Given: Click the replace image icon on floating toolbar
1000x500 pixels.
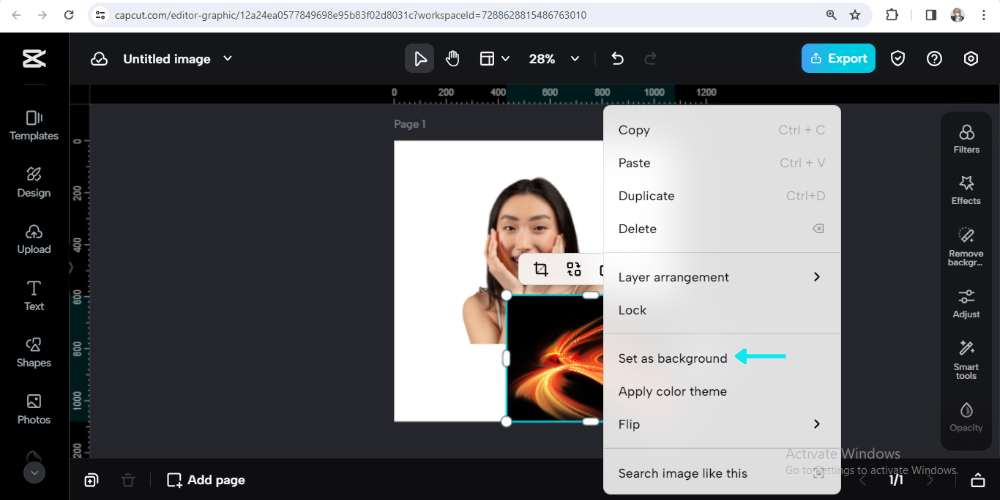Looking at the screenshot, I should 573,269.
